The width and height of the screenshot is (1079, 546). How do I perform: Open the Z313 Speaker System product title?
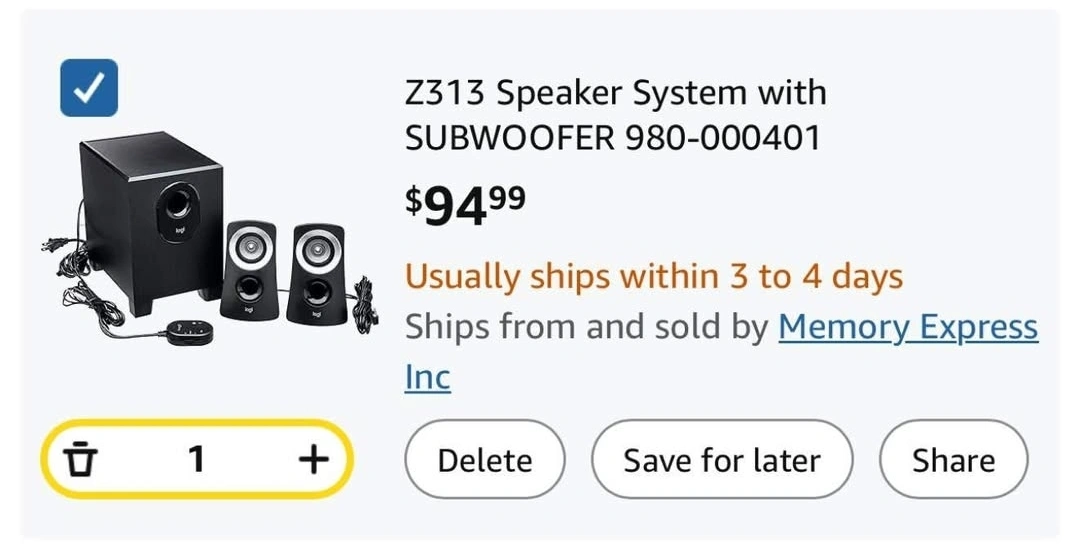[615, 94]
